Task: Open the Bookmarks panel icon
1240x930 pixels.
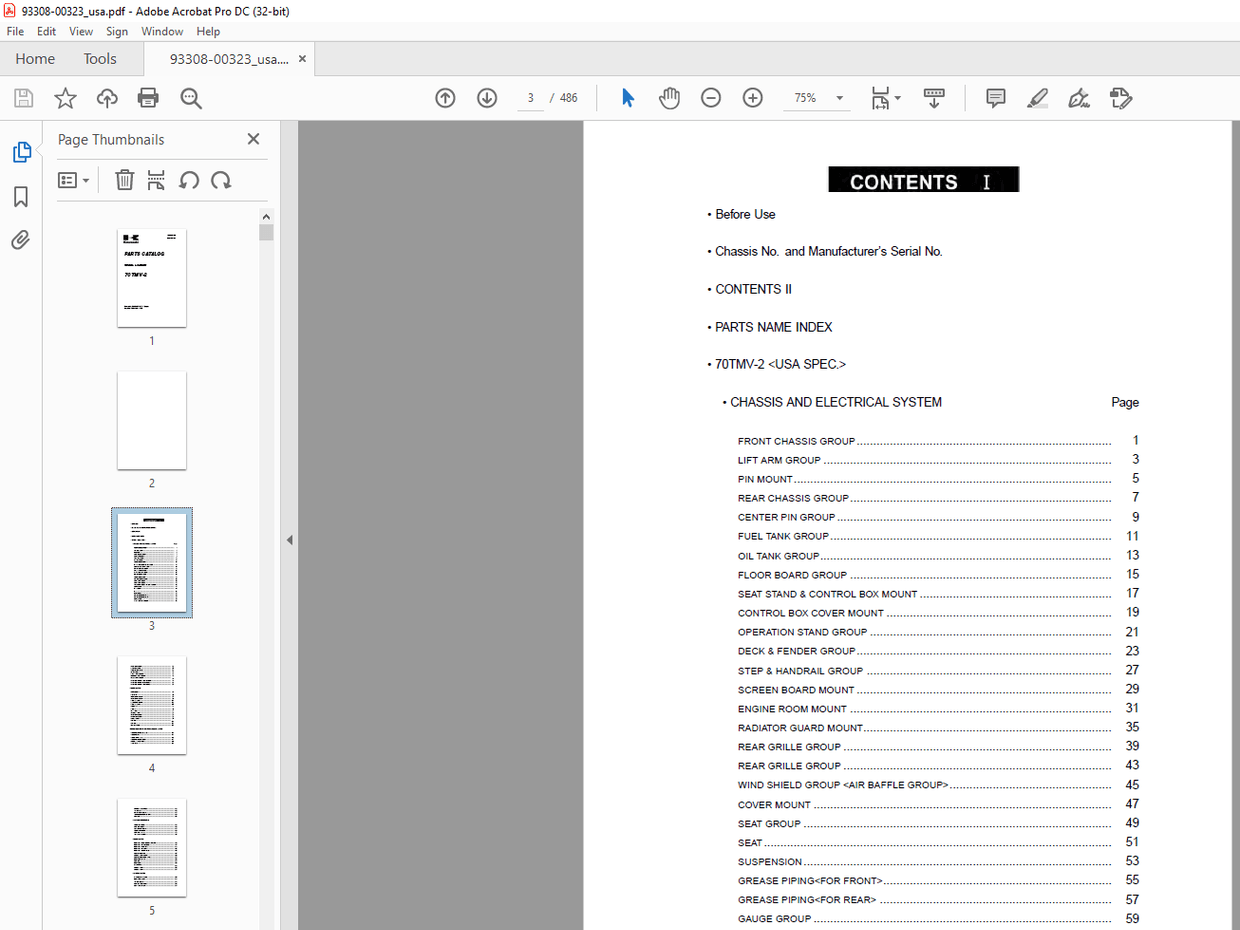Action: point(21,196)
